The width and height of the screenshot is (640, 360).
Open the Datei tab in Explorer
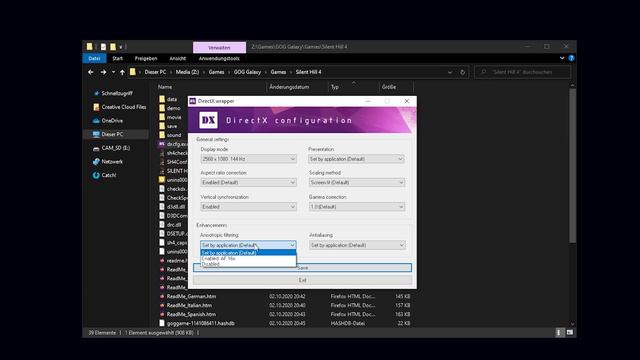(94, 58)
